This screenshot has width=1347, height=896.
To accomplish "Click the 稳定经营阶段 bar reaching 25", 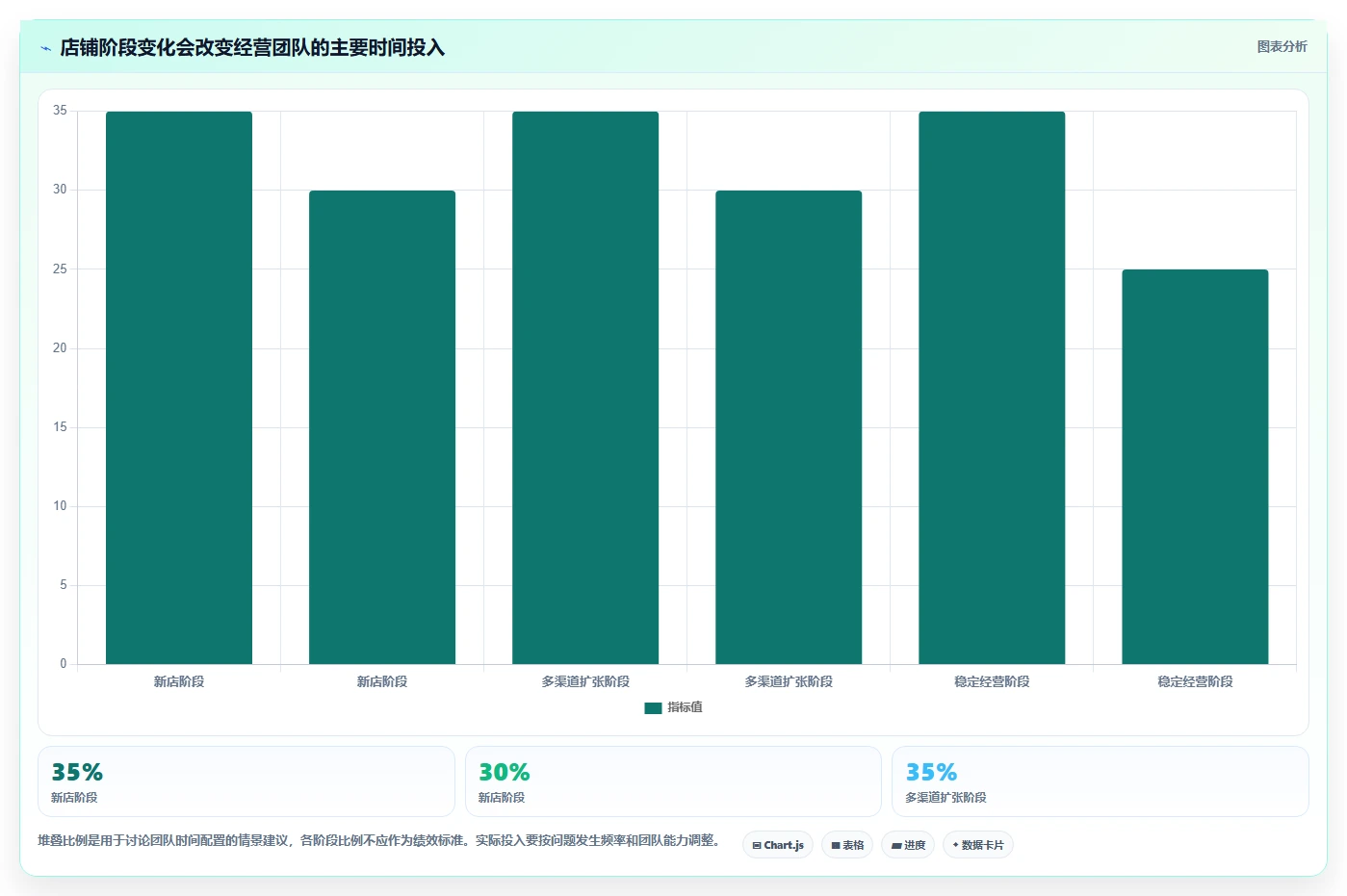I will click(1195, 467).
